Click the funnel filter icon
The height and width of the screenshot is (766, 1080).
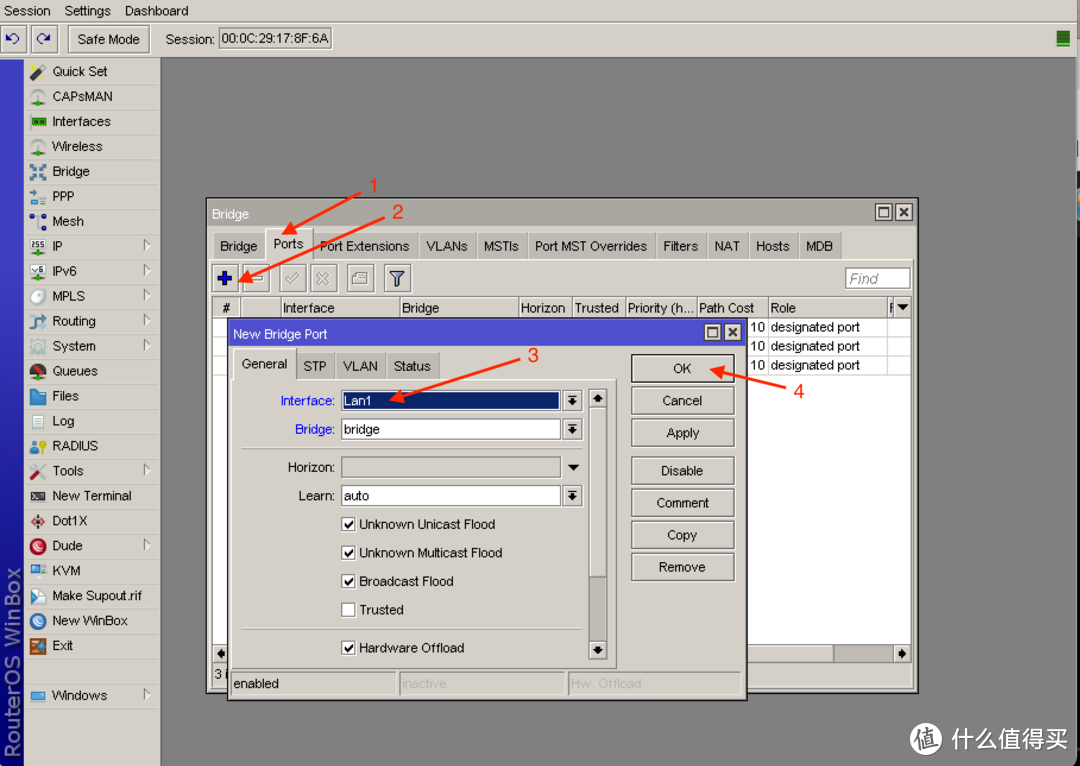pyautogui.click(x=397, y=278)
